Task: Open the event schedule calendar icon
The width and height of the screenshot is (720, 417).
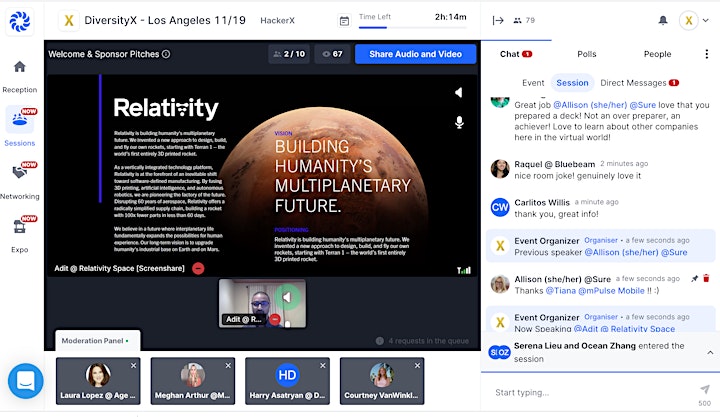Action: click(x=344, y=21)
